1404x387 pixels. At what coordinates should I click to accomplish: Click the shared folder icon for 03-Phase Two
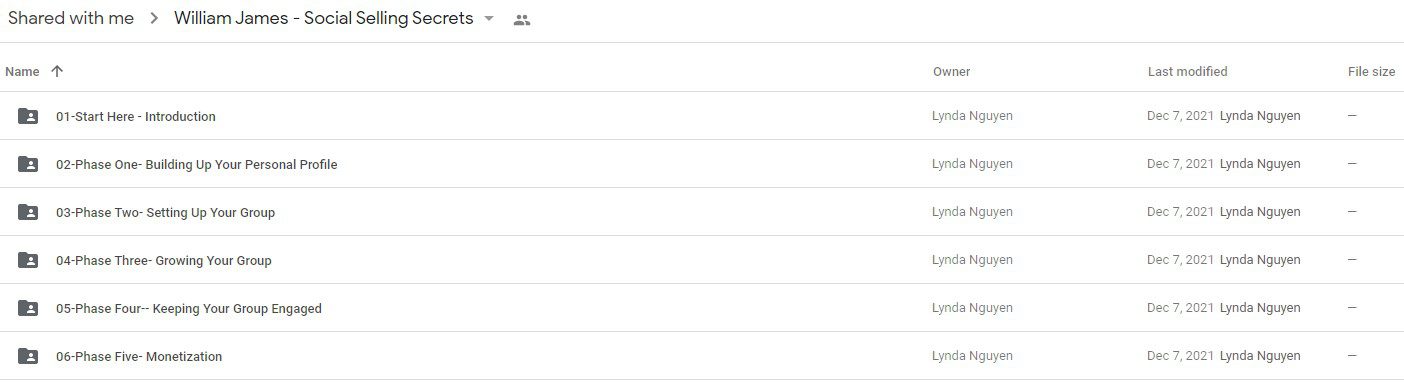click(28, 212)
